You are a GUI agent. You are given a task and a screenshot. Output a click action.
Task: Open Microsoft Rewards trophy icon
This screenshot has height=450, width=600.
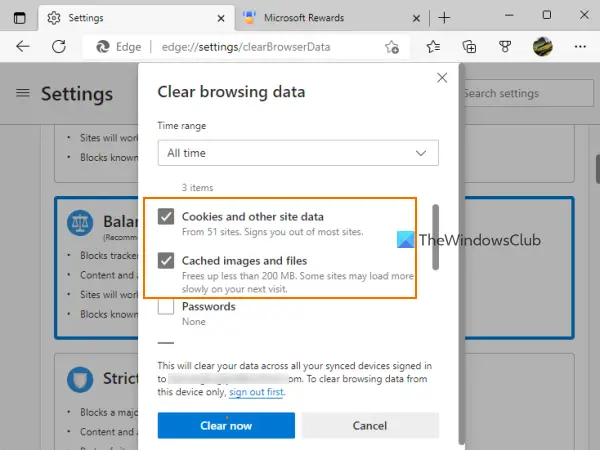tap(505, 47)
